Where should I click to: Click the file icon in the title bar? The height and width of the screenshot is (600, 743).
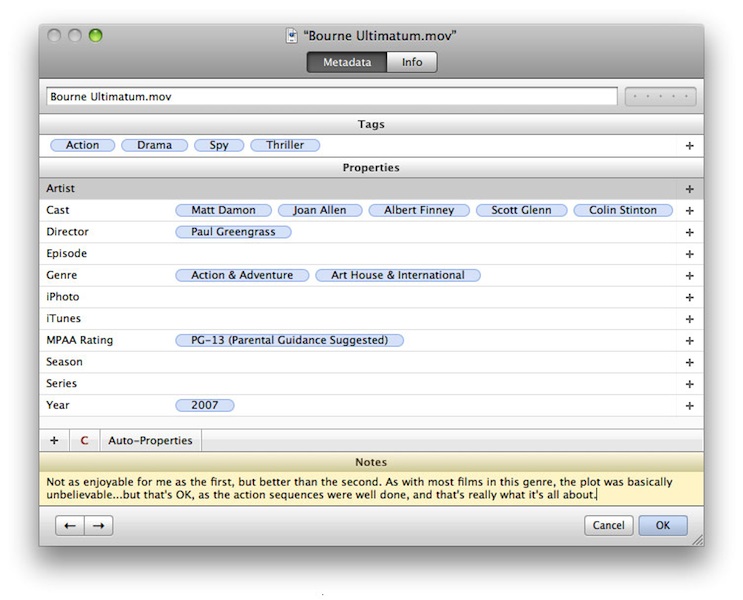(292, 36)
